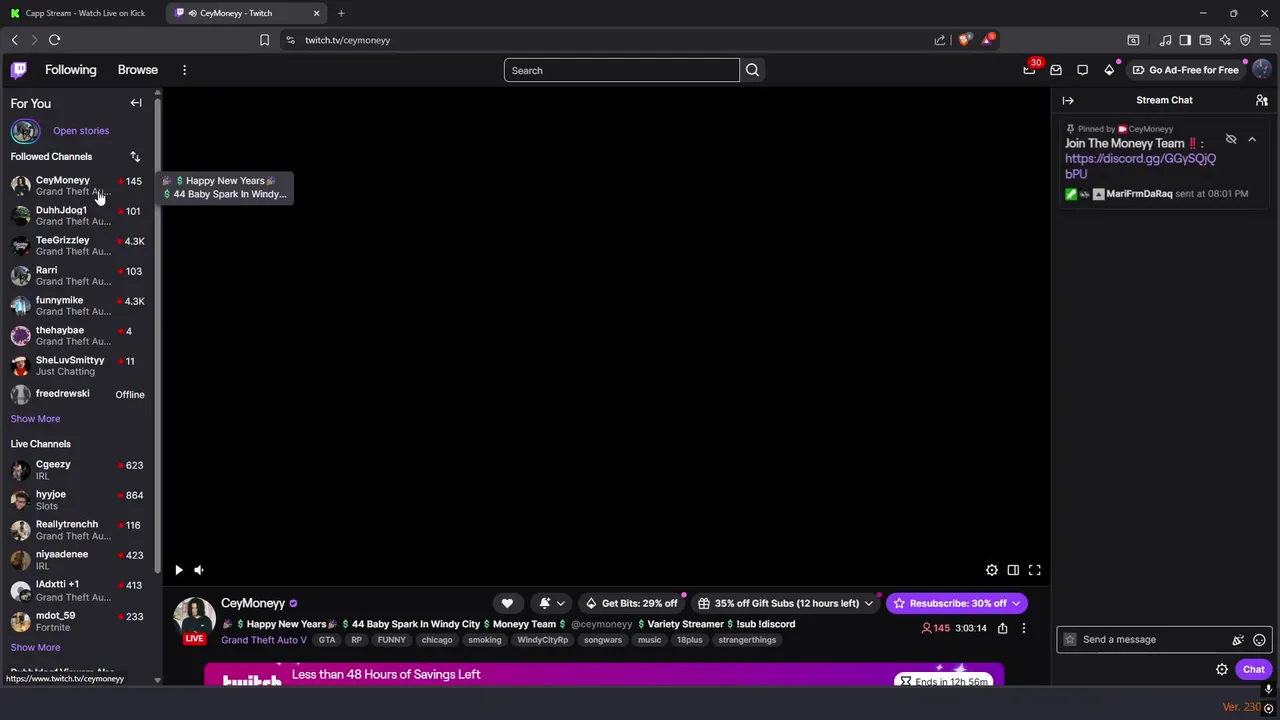This screenshot has width=1280, height=720.
Task: Open the emote picker in chat
Action: pyautogui.click(x=1259, y=640)
